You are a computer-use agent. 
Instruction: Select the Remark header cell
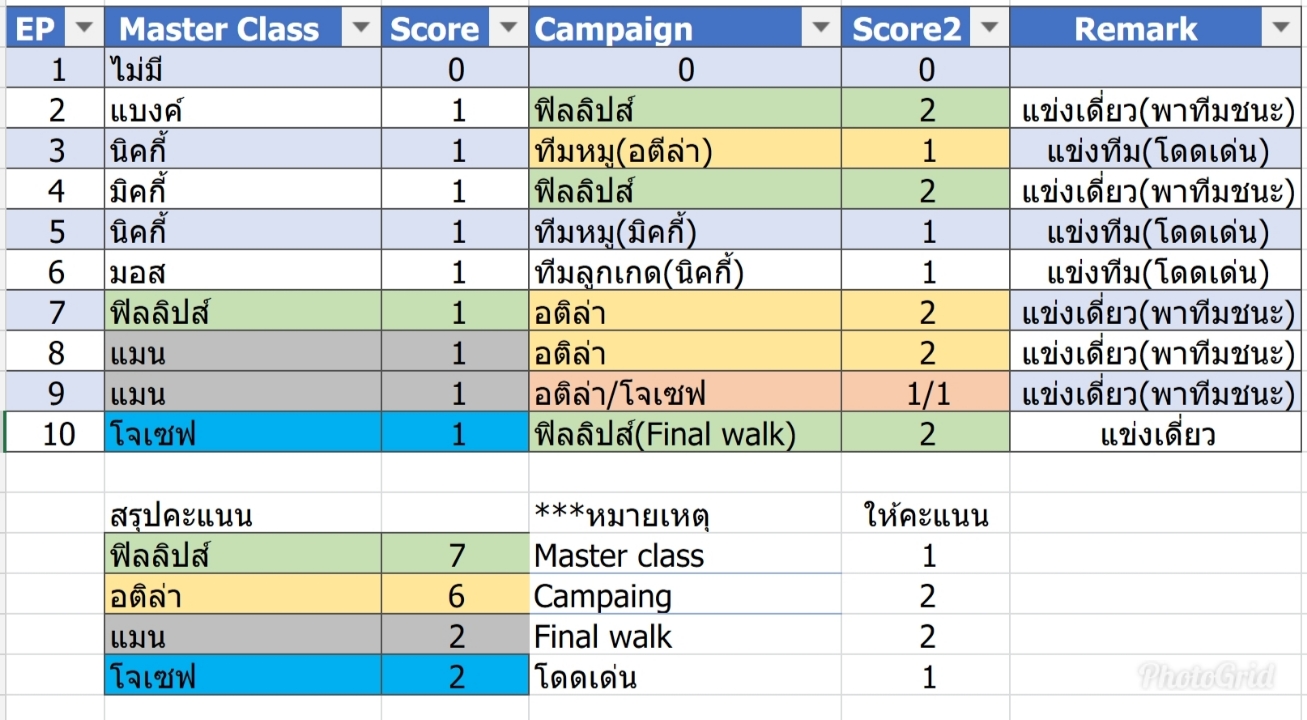[1156, 29]
